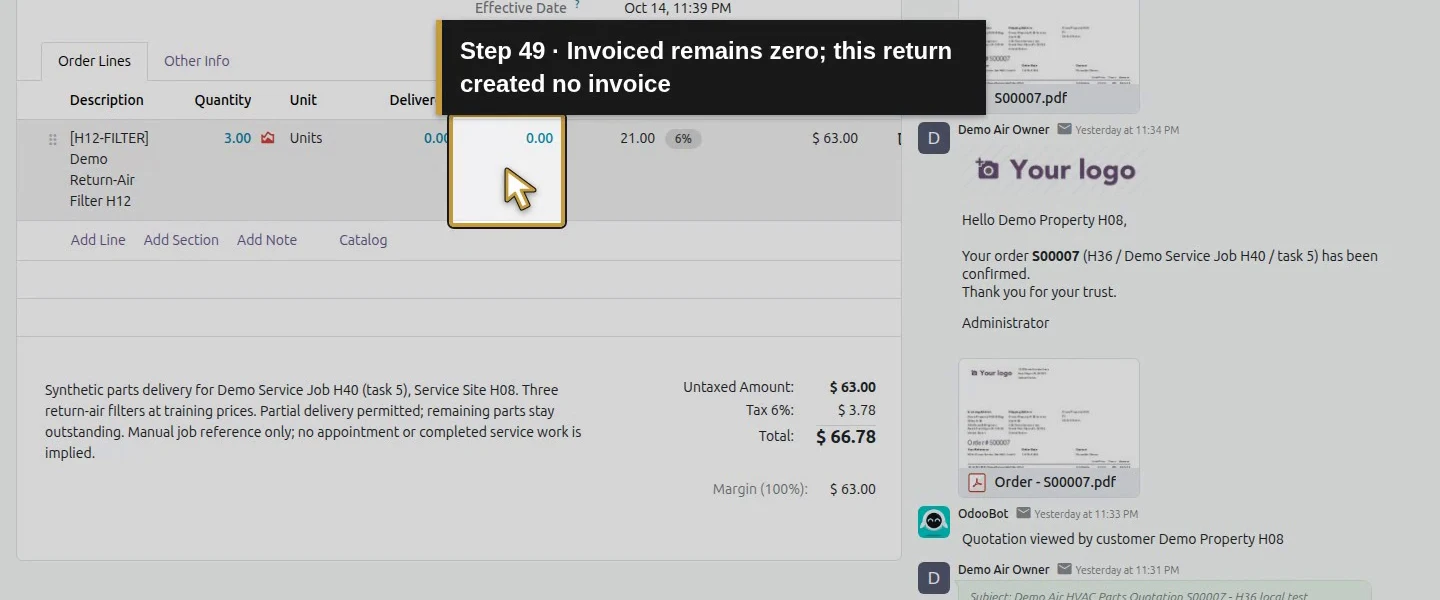This screenshot has height=600, width=1440.
Task: Click the Units cell in the filter line
Action: tap(306, 138)
